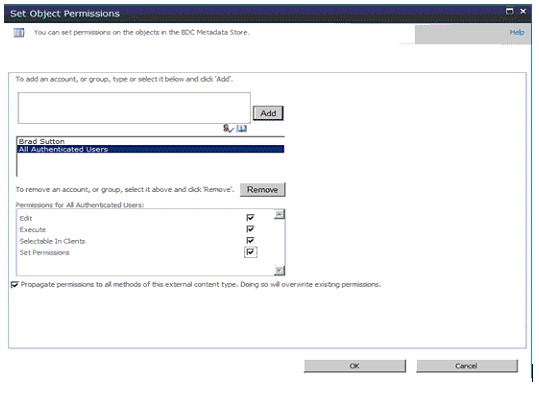Open the Help link

click(517, 32)
